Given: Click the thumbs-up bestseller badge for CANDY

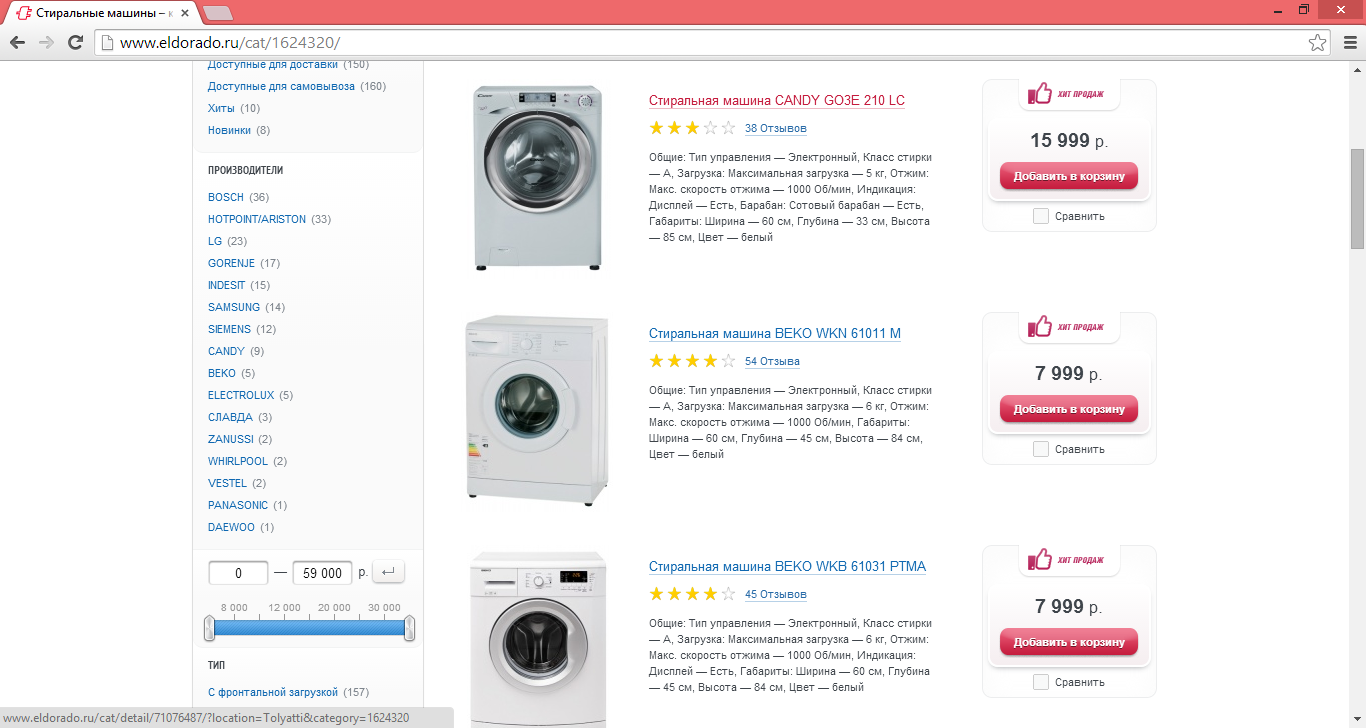Looking at the screenshot, I should 1040,94.
